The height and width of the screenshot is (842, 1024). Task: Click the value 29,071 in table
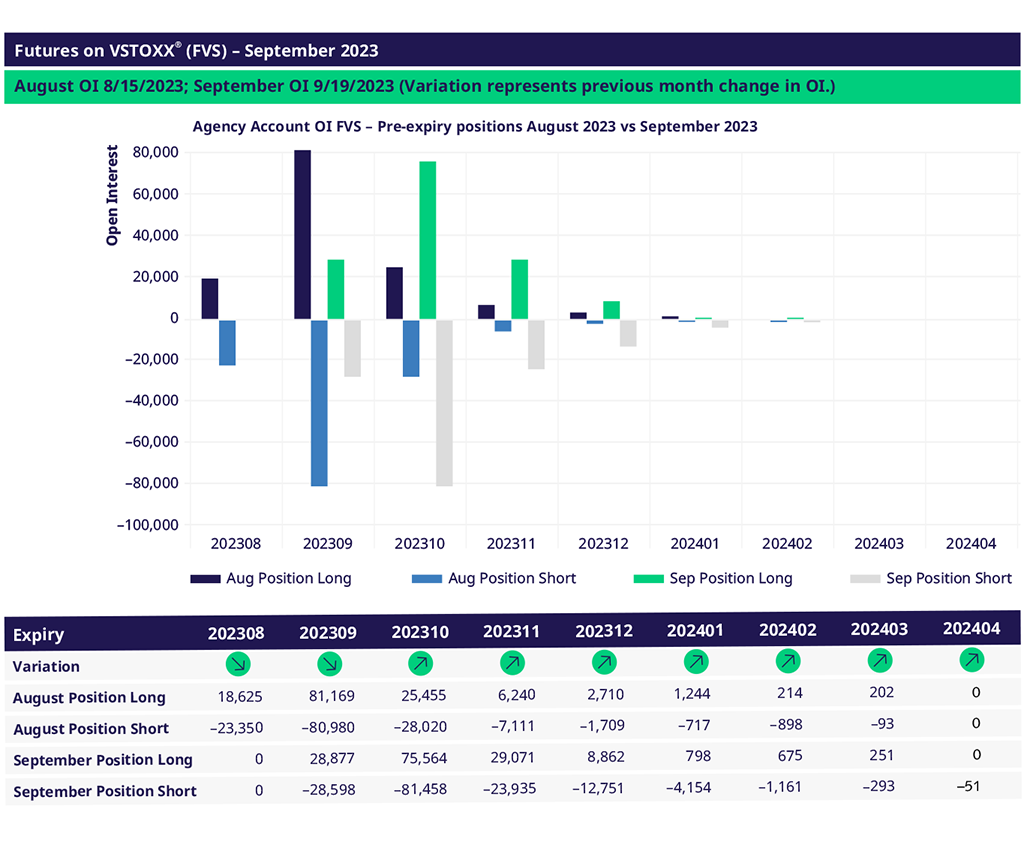tap(513, 758)
